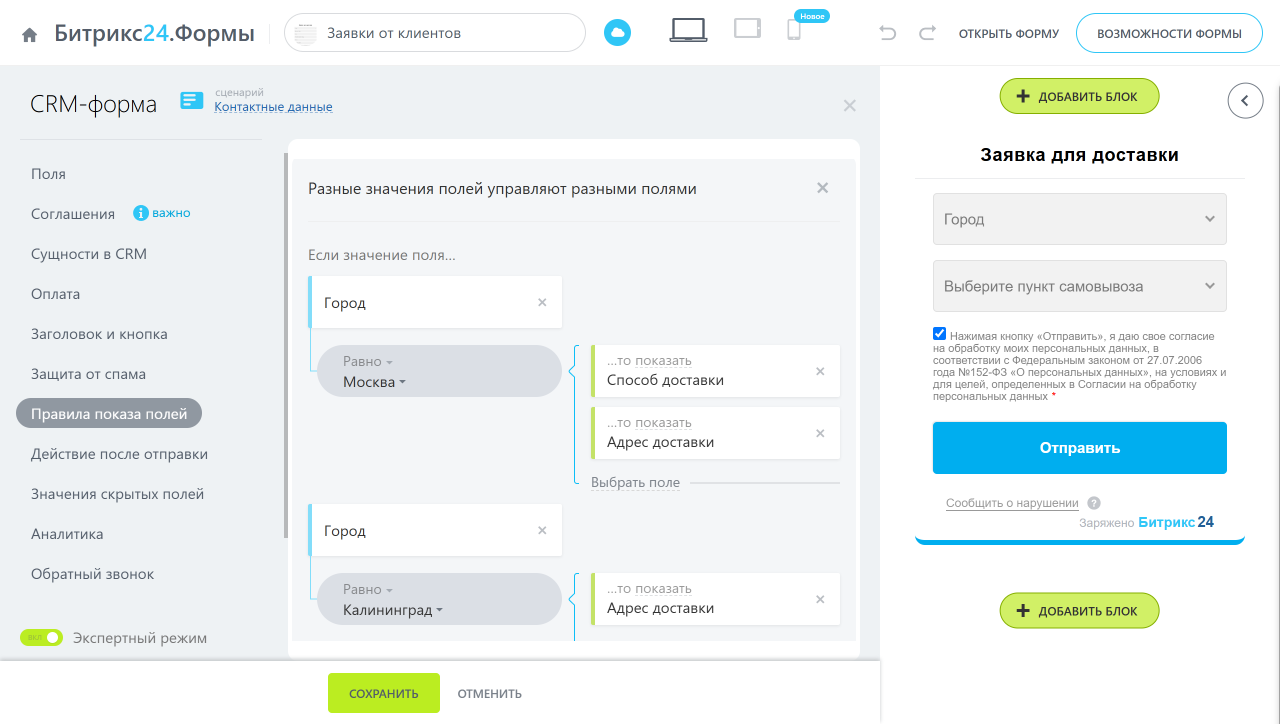The height and width of the screenshot is (724, 1280).
Task: Uncheck the personal data consent checkbox
Action: point(939,334)
